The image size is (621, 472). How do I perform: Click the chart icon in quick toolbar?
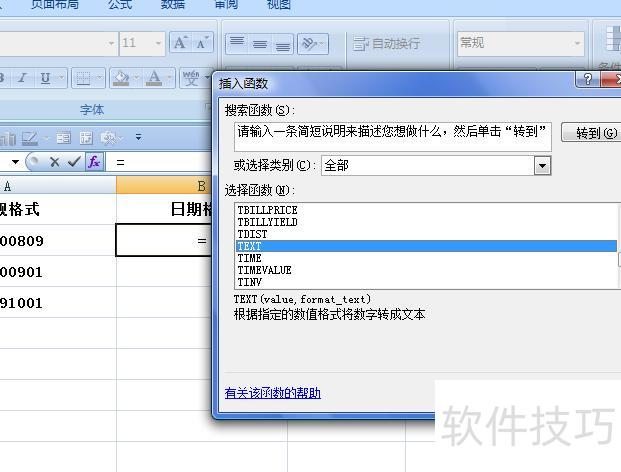pos(8,138)
